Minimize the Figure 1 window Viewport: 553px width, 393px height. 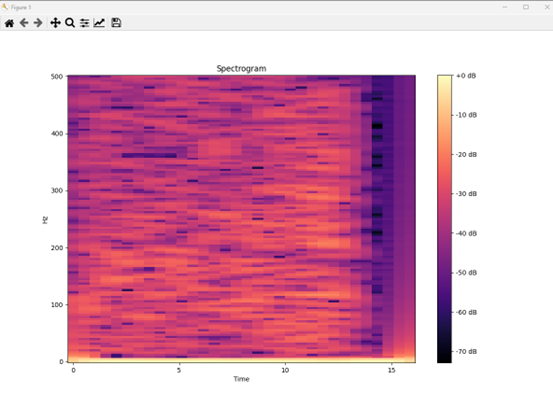point(505,7)
